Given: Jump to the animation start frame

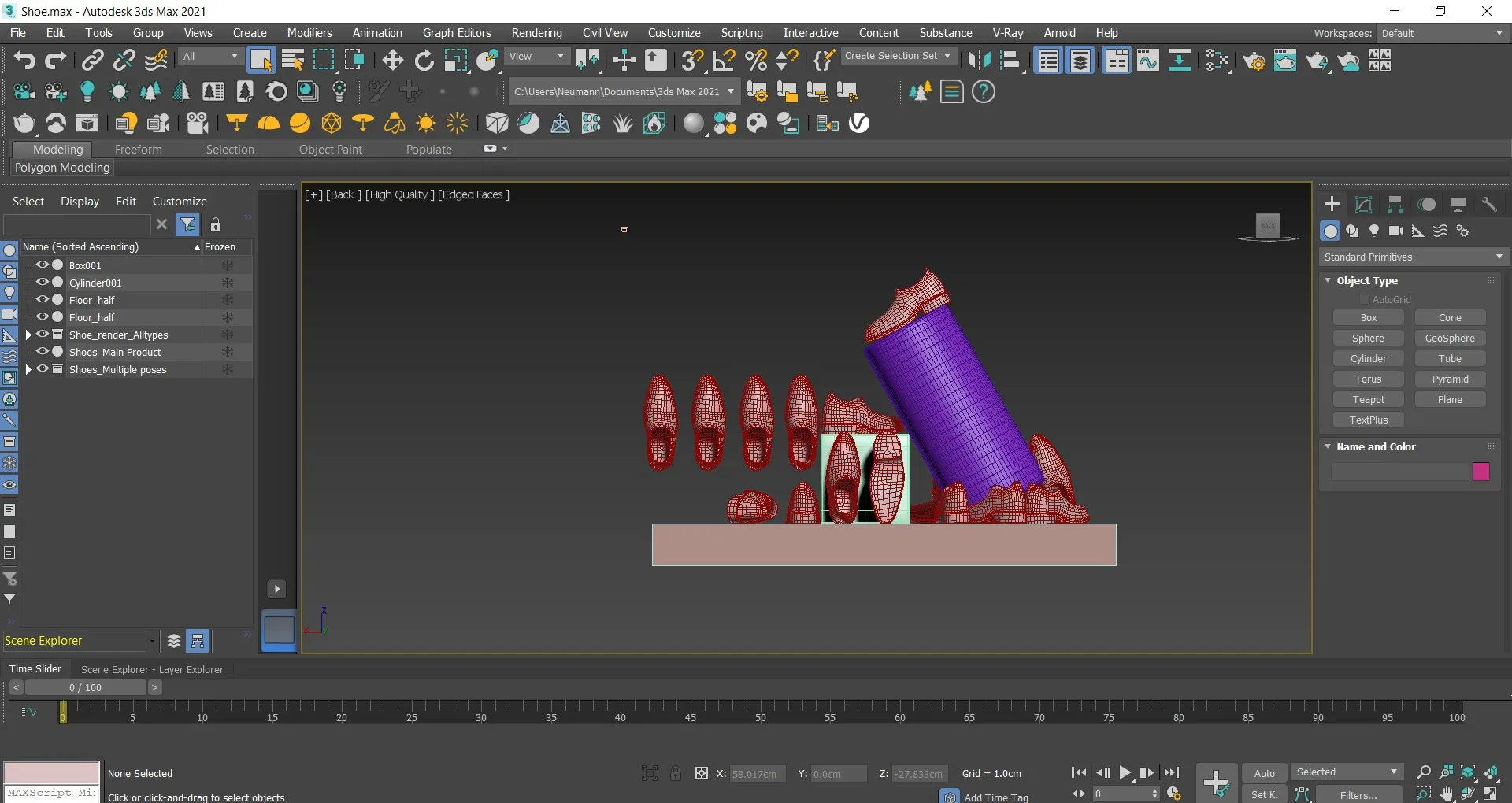Looking at the screenshot, I should [1080, 773].
